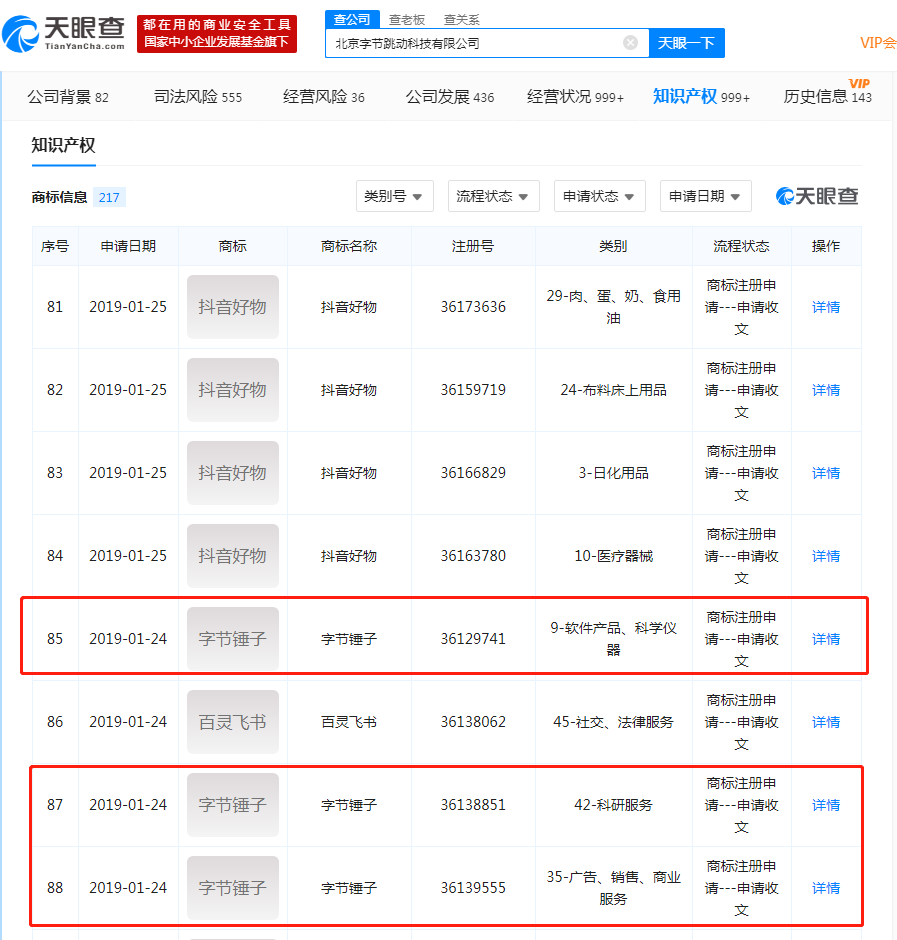This screenshot has width=897, height=940.
Task: Click the 百灵飞书 trademark thumbnail image
Action: pos(232,721)
